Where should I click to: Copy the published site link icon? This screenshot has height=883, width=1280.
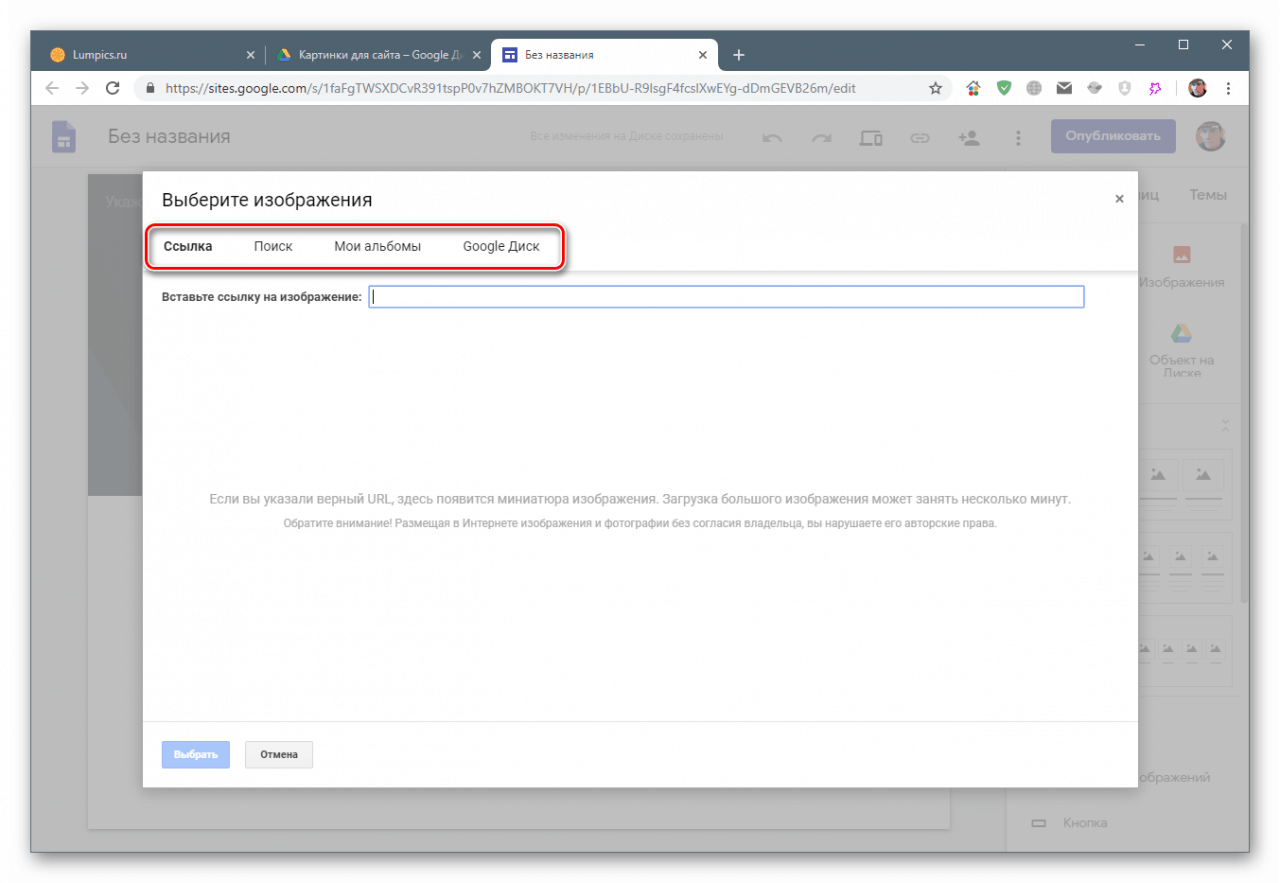(x=920, y=138)
